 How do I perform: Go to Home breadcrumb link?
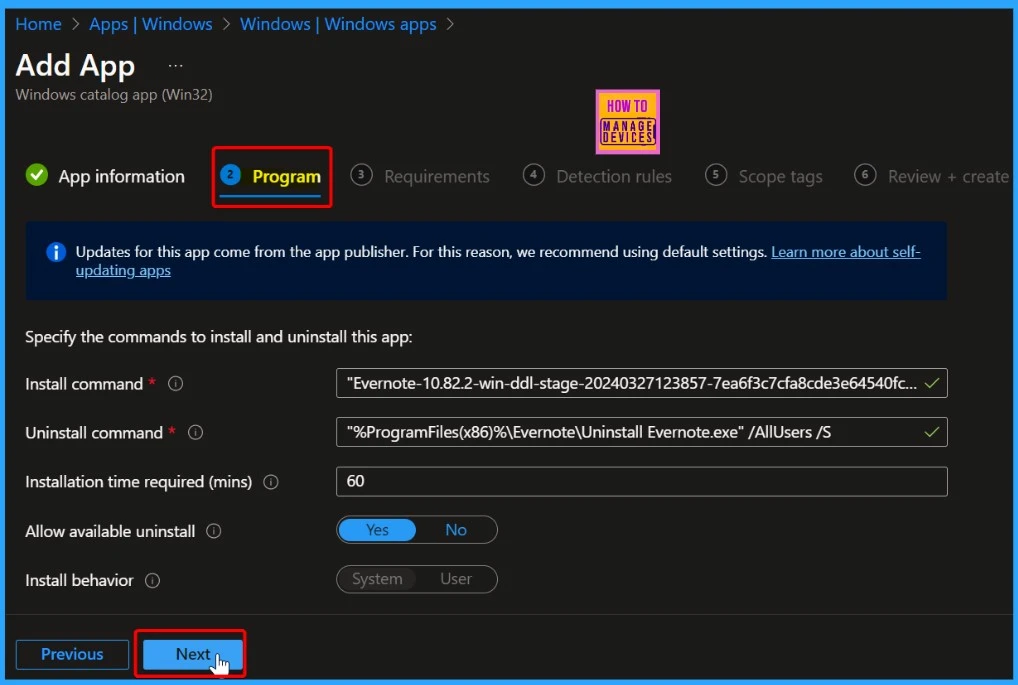coord(38,24)
